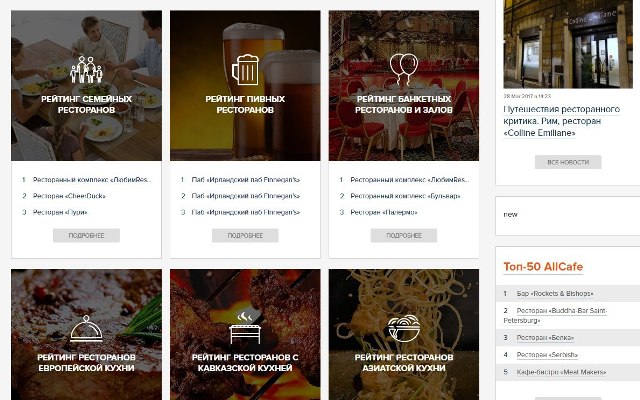Open the Кафе-бистро «Meat Makers» link

pyautogui.click(x=561, y=372)
